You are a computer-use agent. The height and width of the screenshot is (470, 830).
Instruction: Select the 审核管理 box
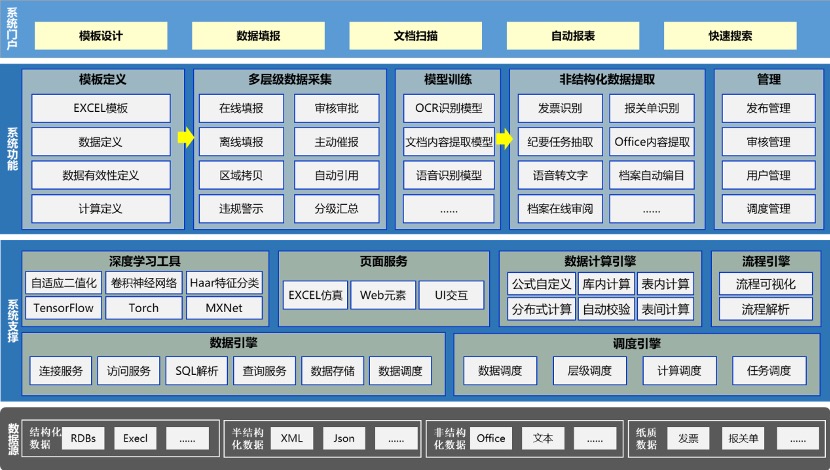(x=769, y=142)
